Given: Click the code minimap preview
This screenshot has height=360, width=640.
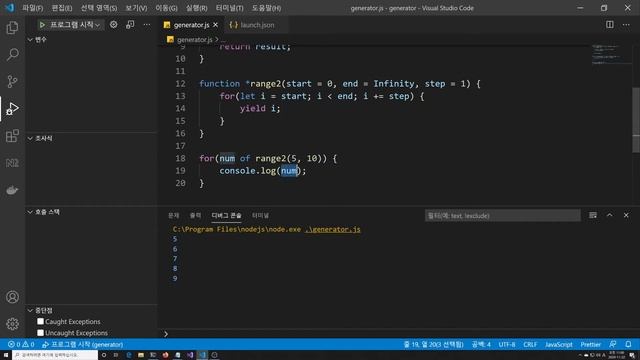Looking at the screenshot, I should [x=611, y=55].
